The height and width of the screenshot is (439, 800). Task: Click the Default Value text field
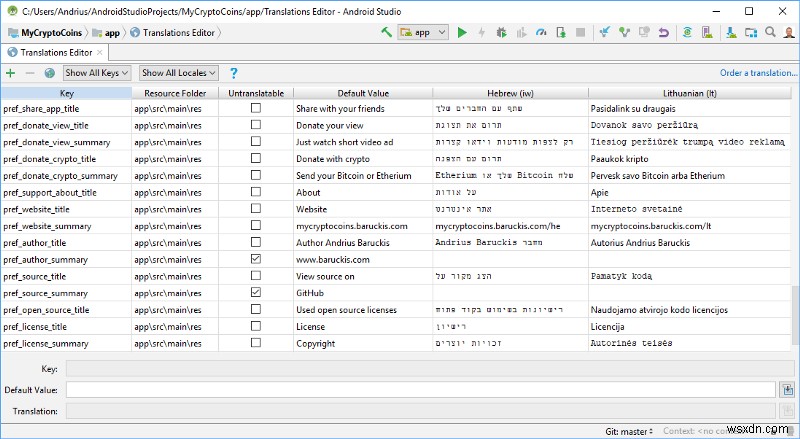coord(420,389)
